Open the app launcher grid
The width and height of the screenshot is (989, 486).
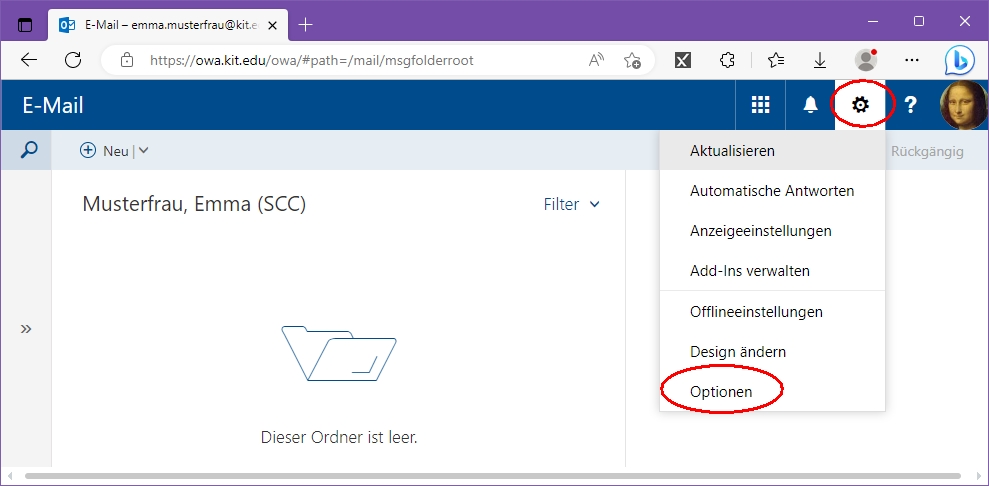(760, 105)
